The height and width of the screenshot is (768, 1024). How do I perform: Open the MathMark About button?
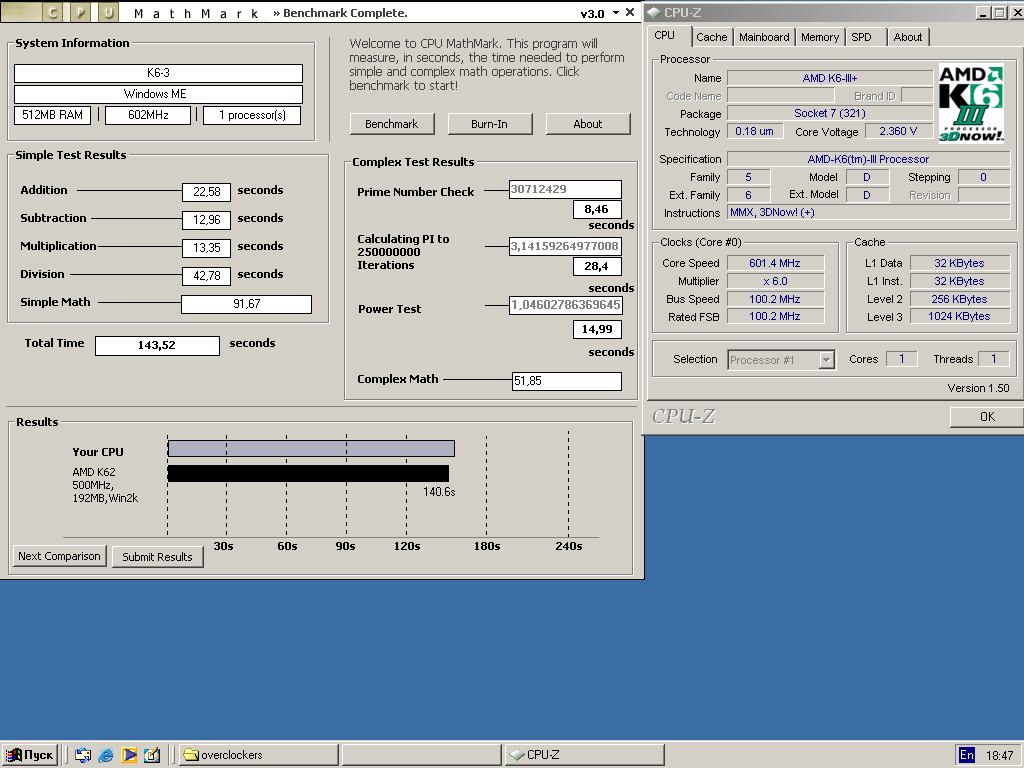[588, 124]
